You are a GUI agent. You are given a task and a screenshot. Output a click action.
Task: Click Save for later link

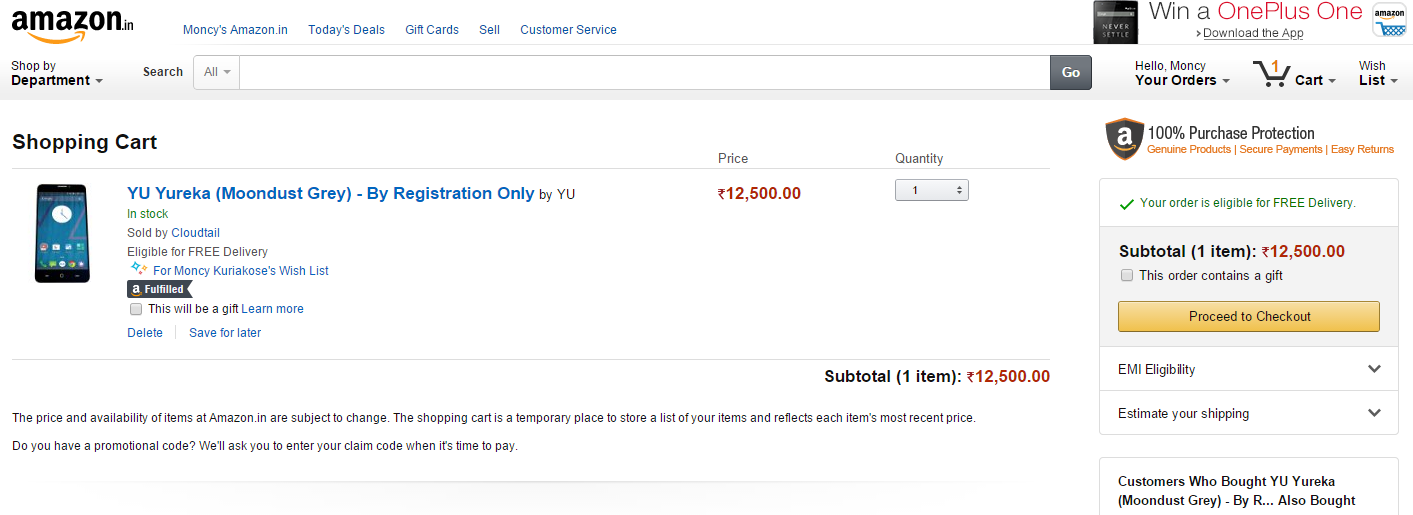225,333
